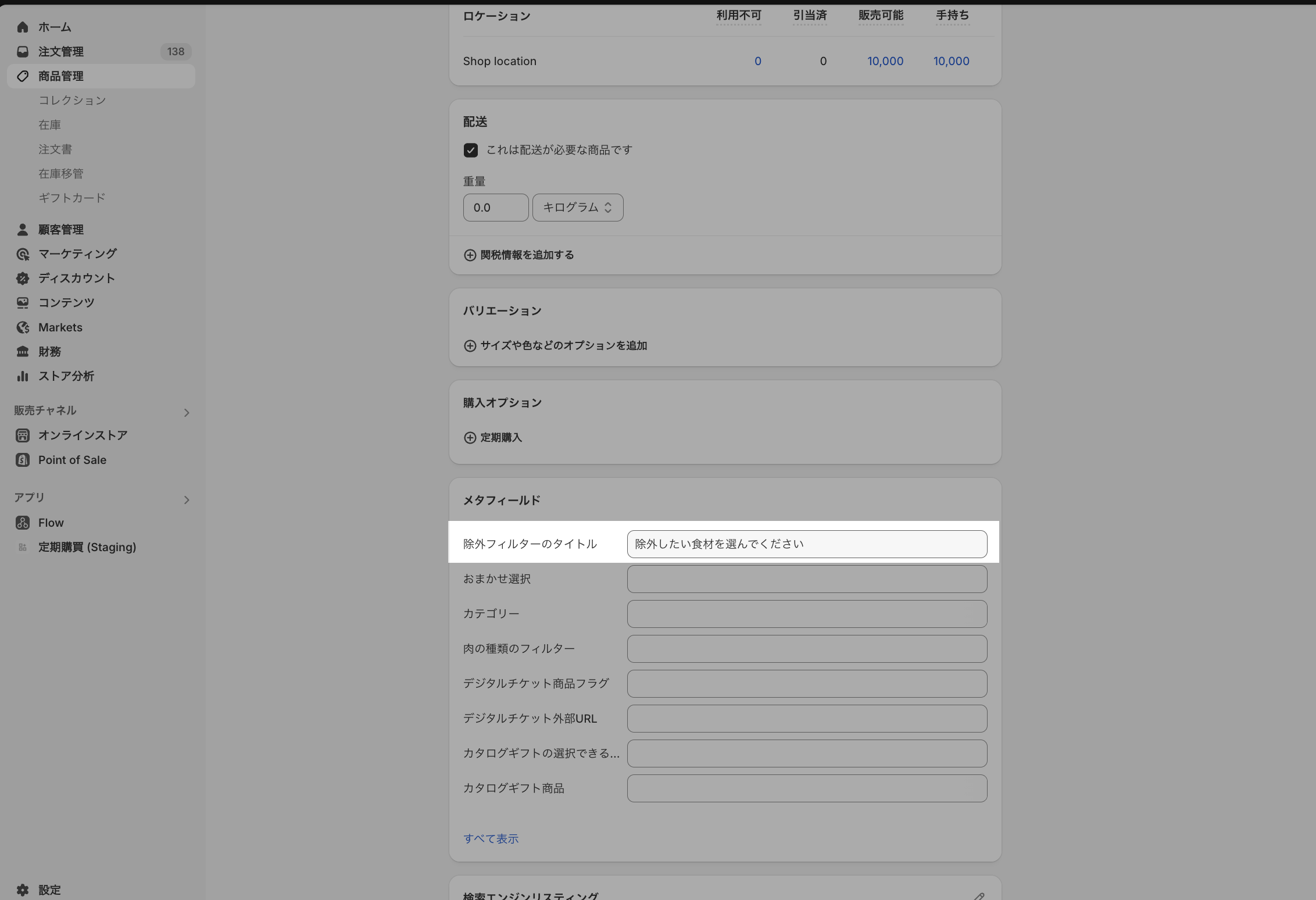
Task: Open Orders via the inbox icon
Action: (x=23, y=52)
